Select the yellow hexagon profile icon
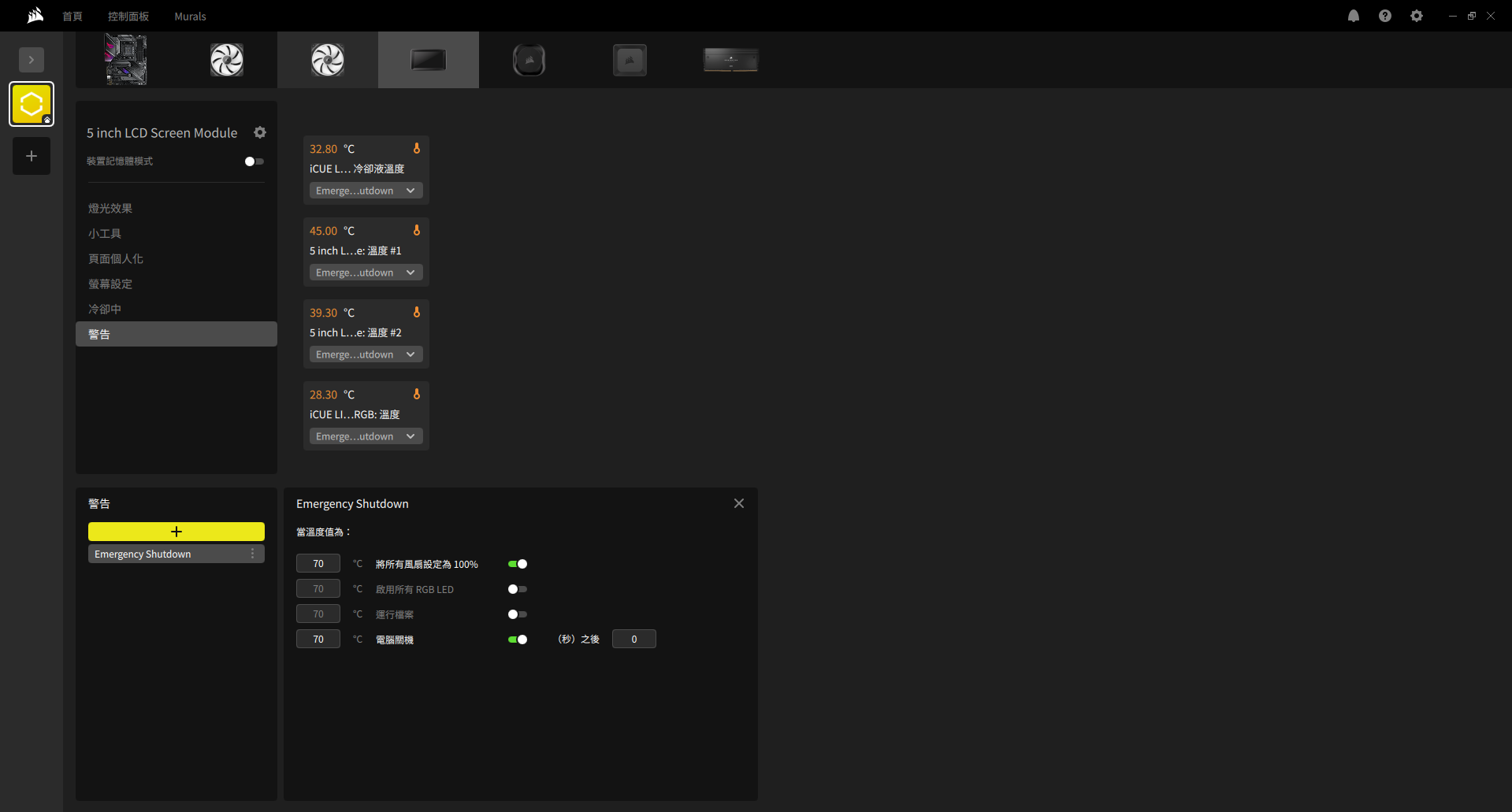 point(32,104)
